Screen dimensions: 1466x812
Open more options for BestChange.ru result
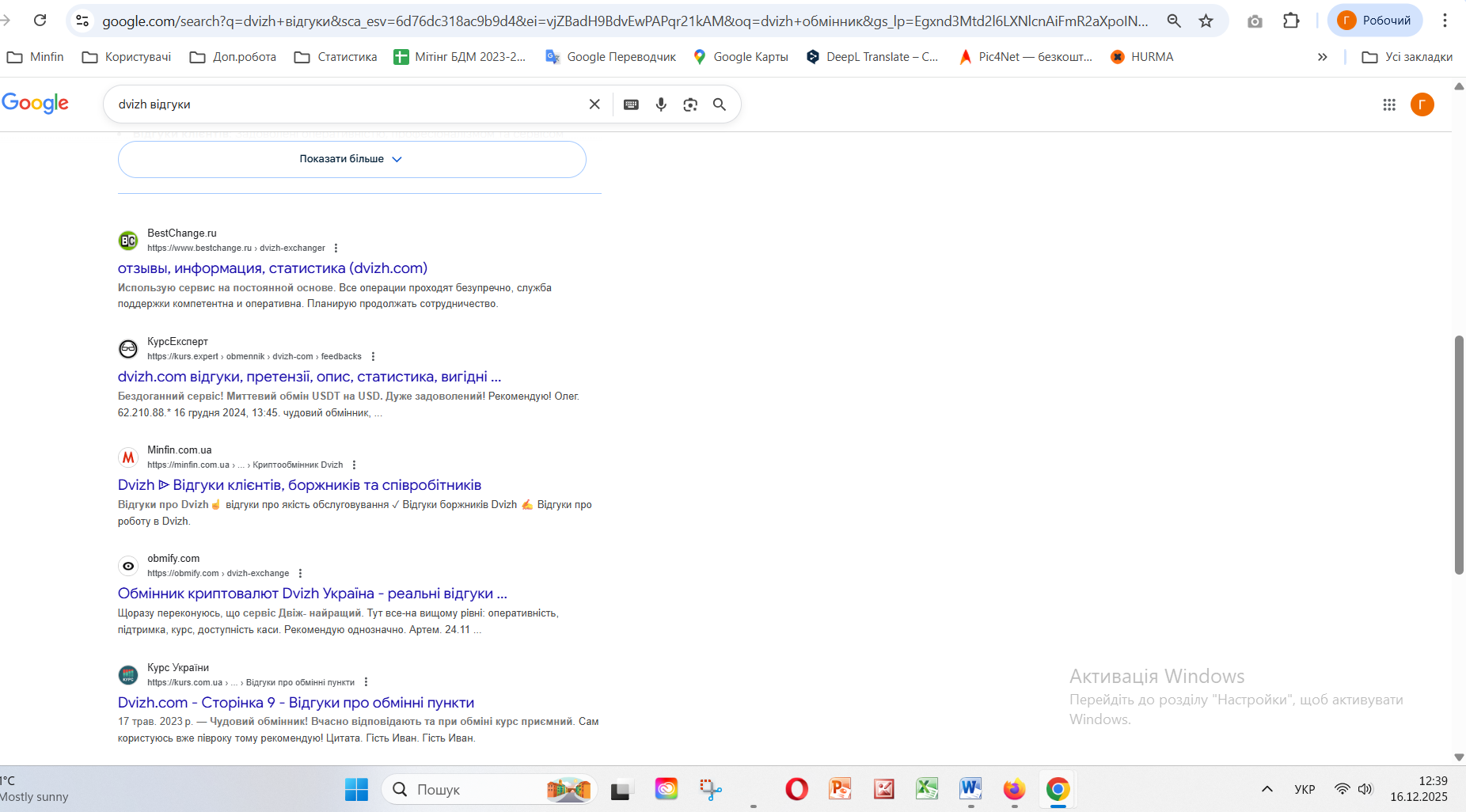point(336,248)
